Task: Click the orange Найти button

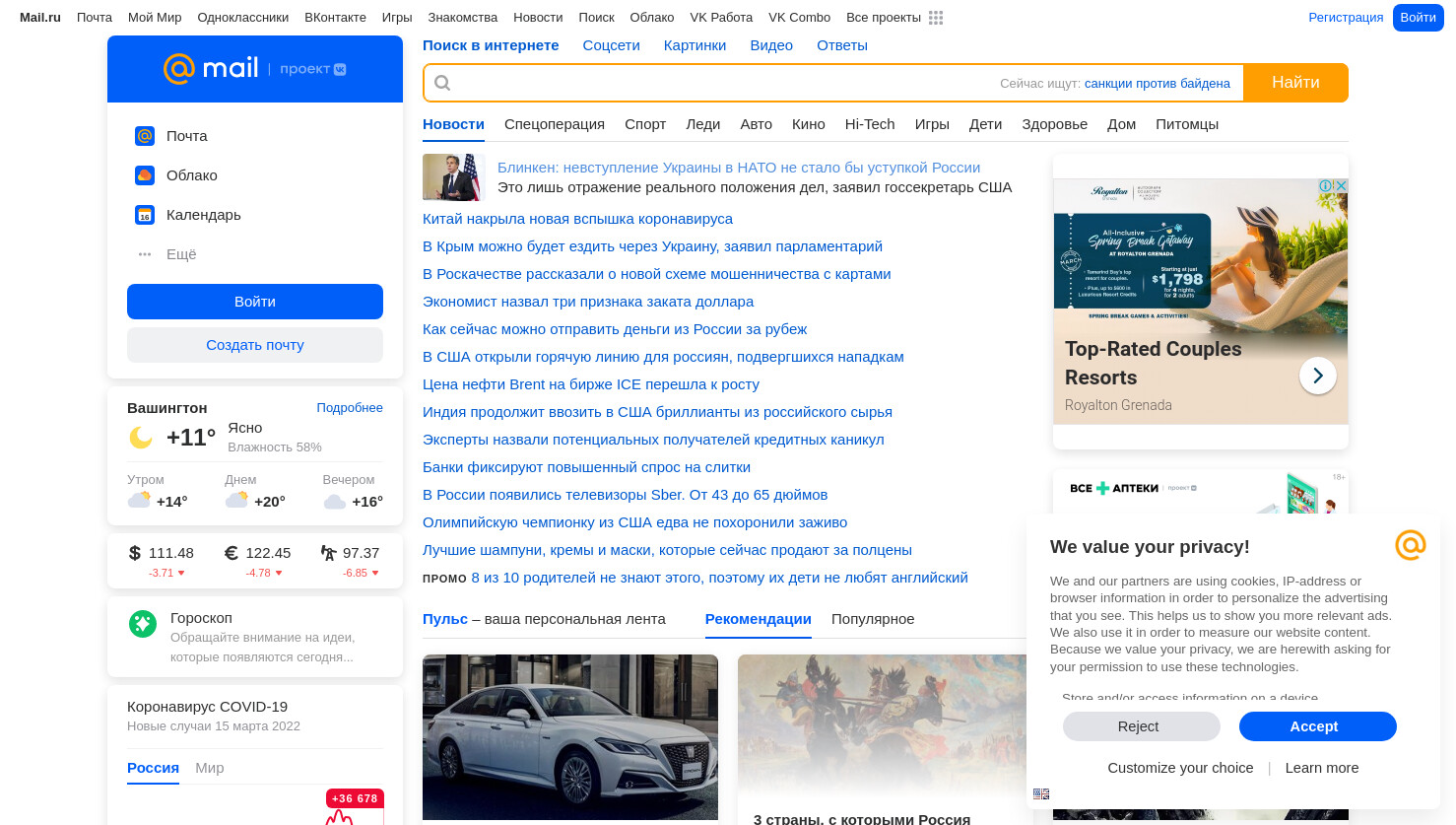Action: [x=1295, y=83]
